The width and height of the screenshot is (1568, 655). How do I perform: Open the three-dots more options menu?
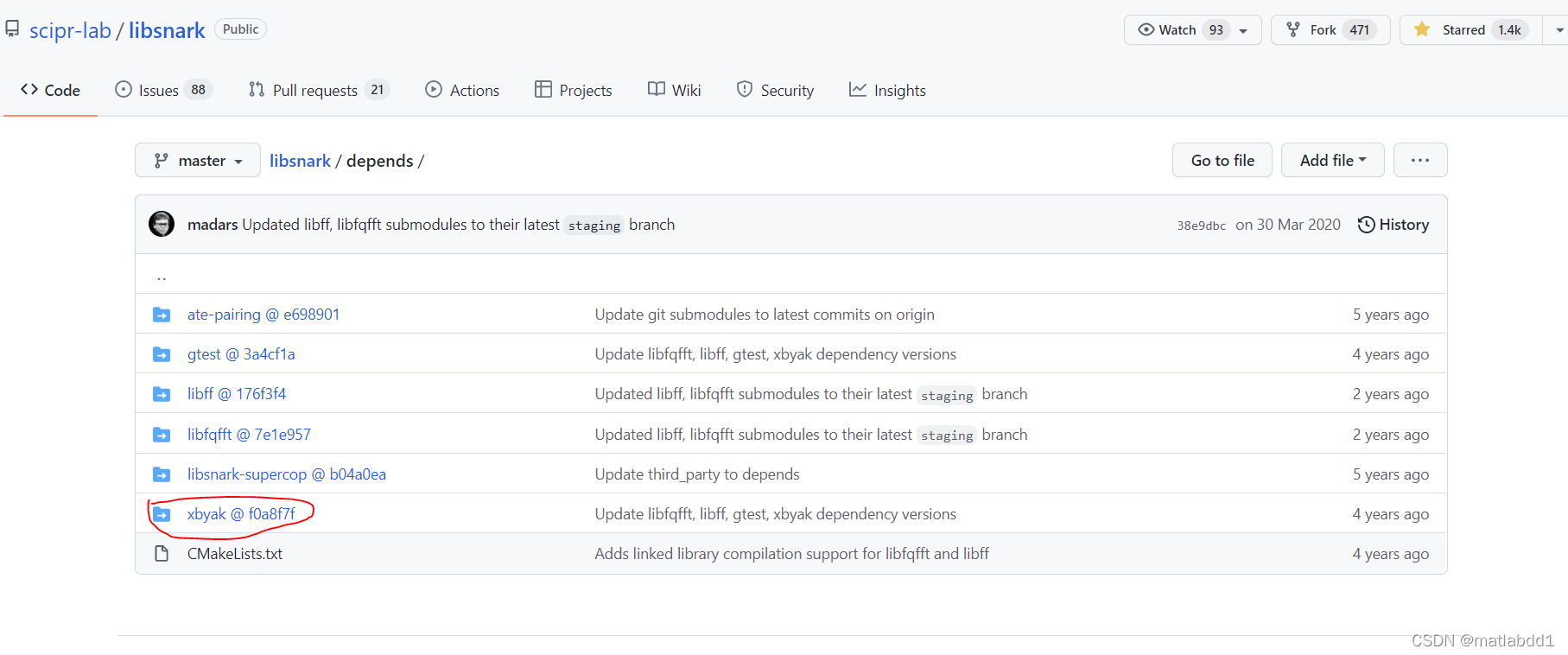click(1420, 160)
